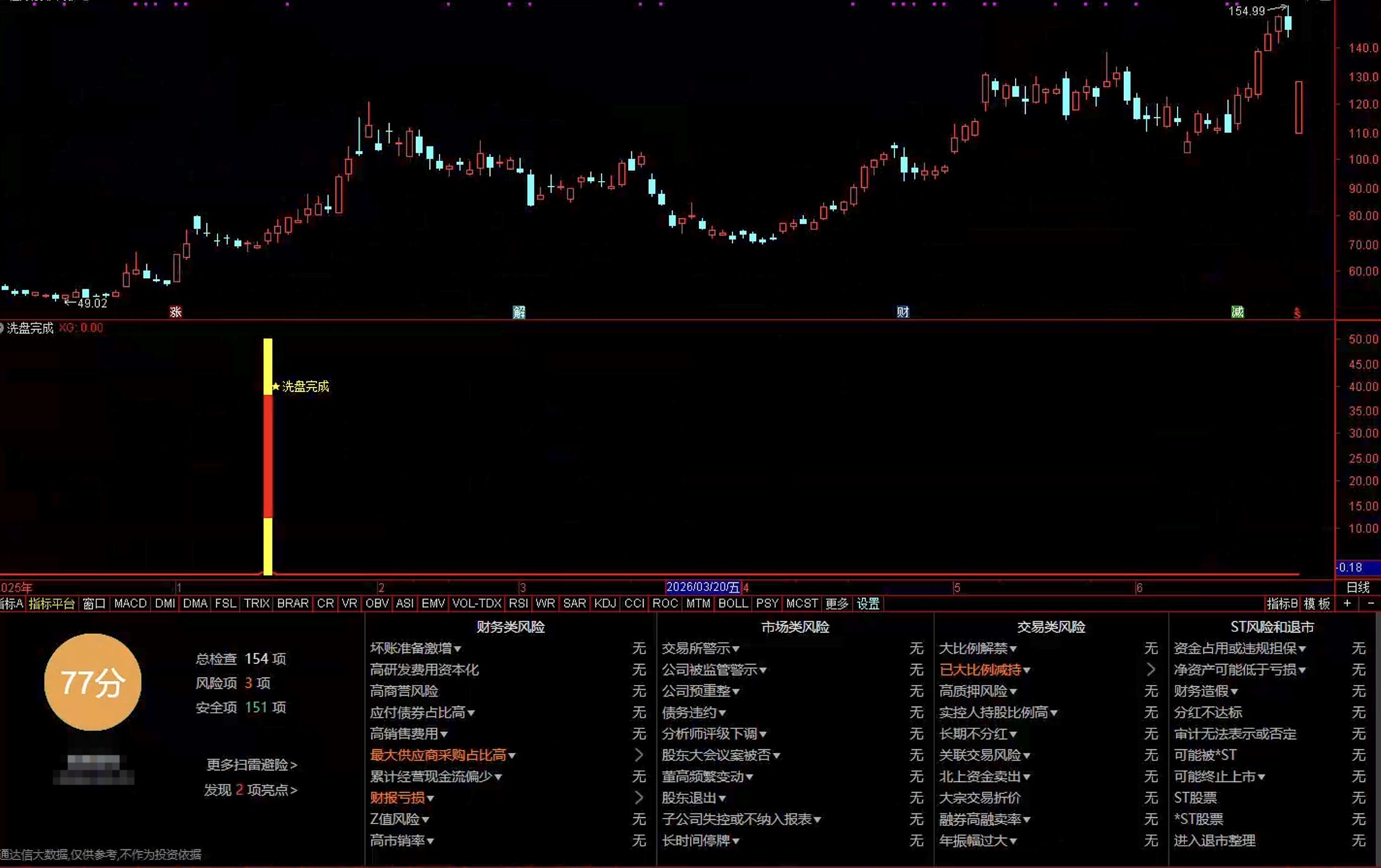Click the 财务类风险 column header
Viewport: 1381px width, 868px height.
tap(511, 627)
